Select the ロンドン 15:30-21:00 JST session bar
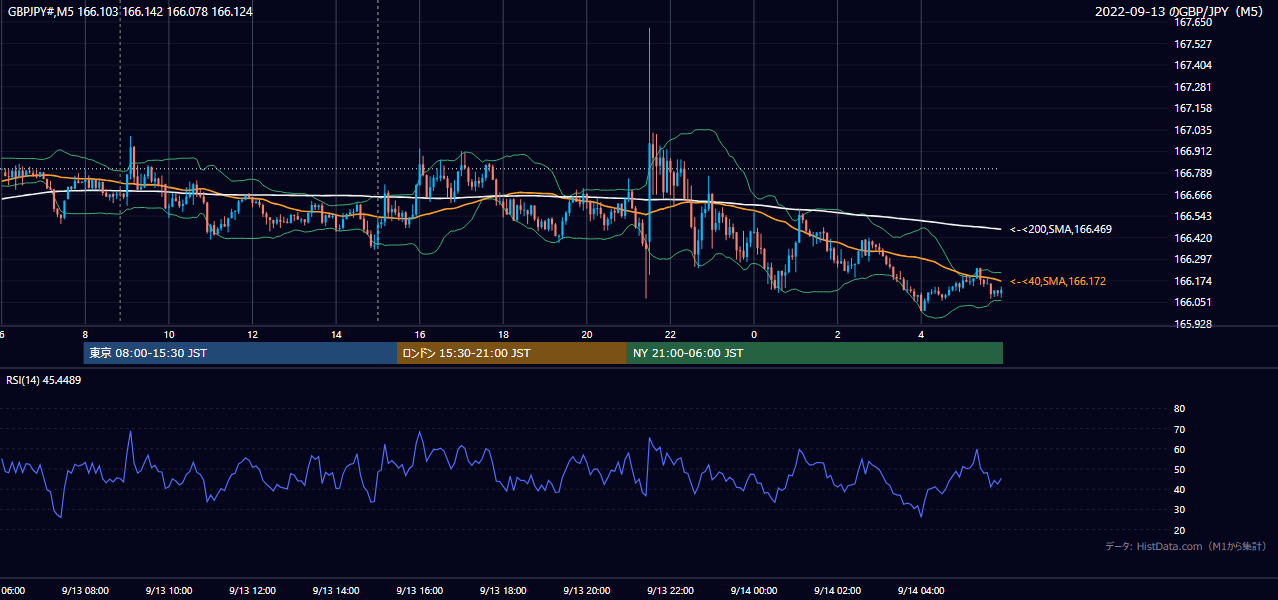Viewport: 1278px width, 600px height. (512, 353)
